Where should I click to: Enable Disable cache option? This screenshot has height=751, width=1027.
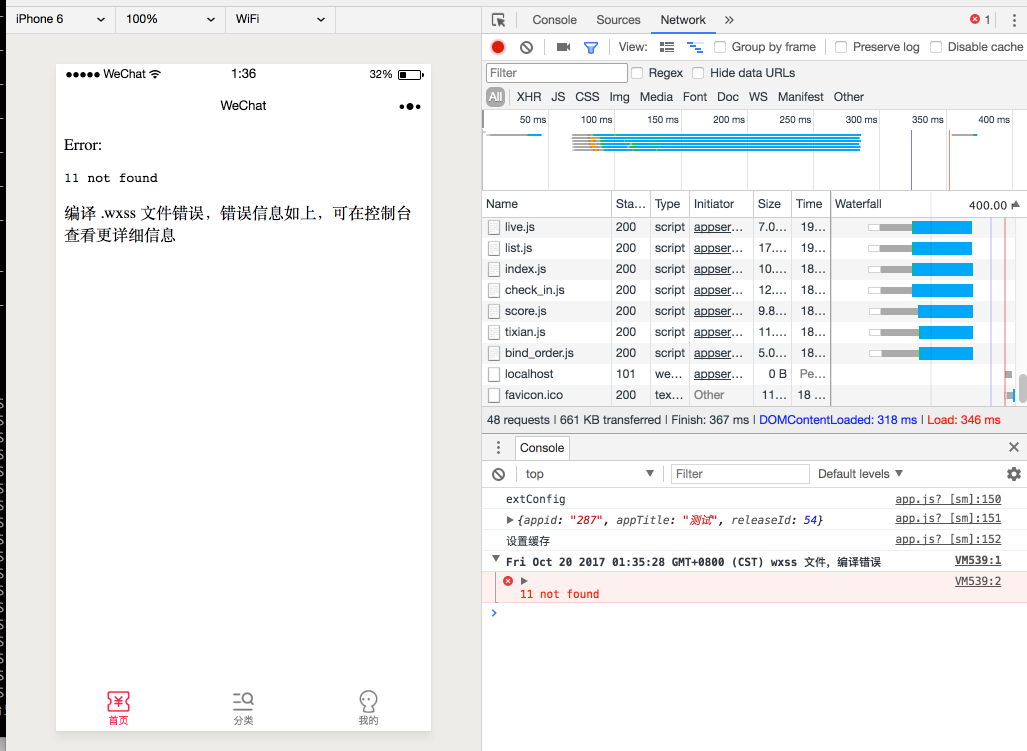click(936, 47)
